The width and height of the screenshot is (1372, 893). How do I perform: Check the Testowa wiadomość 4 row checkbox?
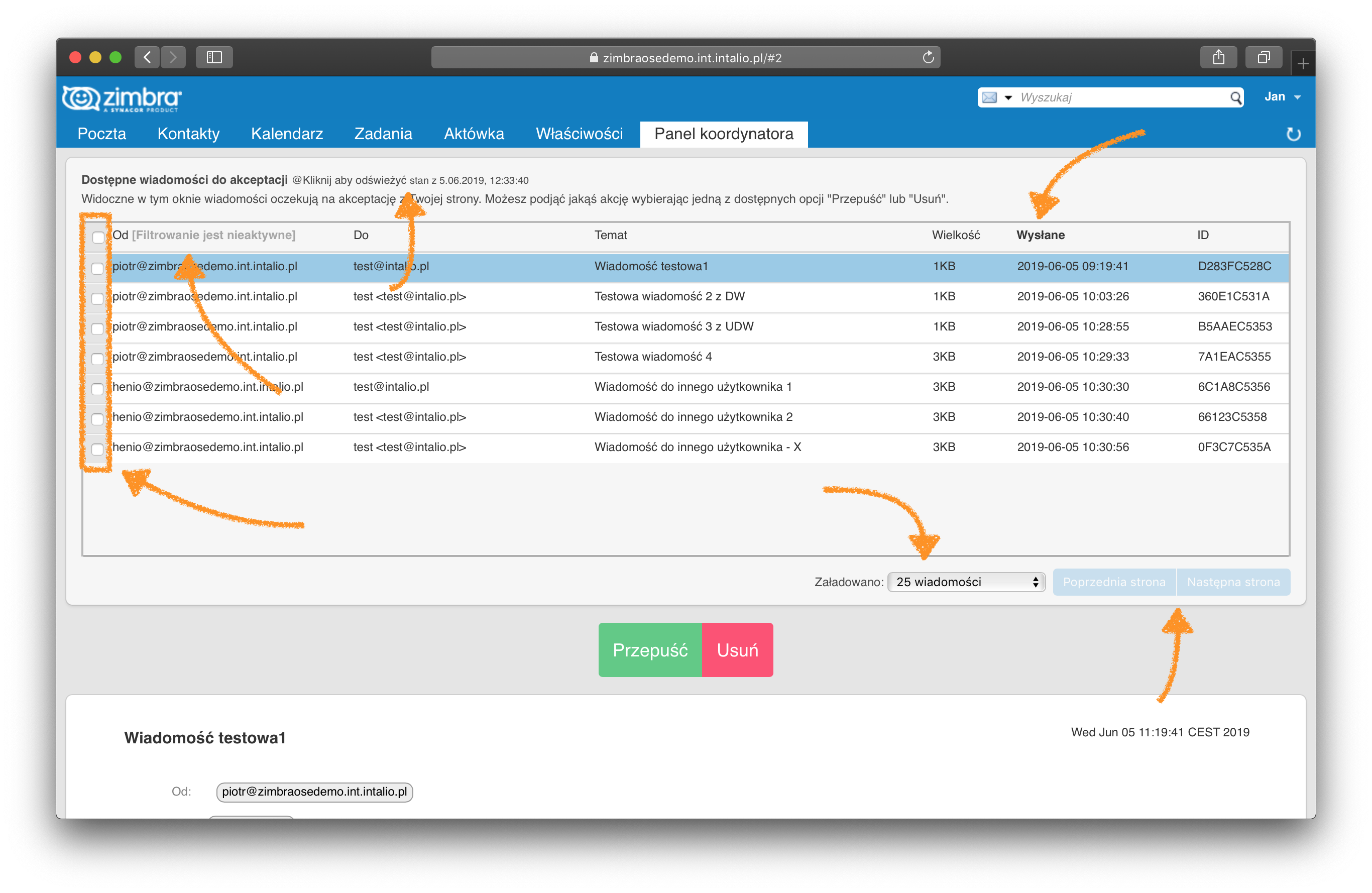click(x=97, y=359)
